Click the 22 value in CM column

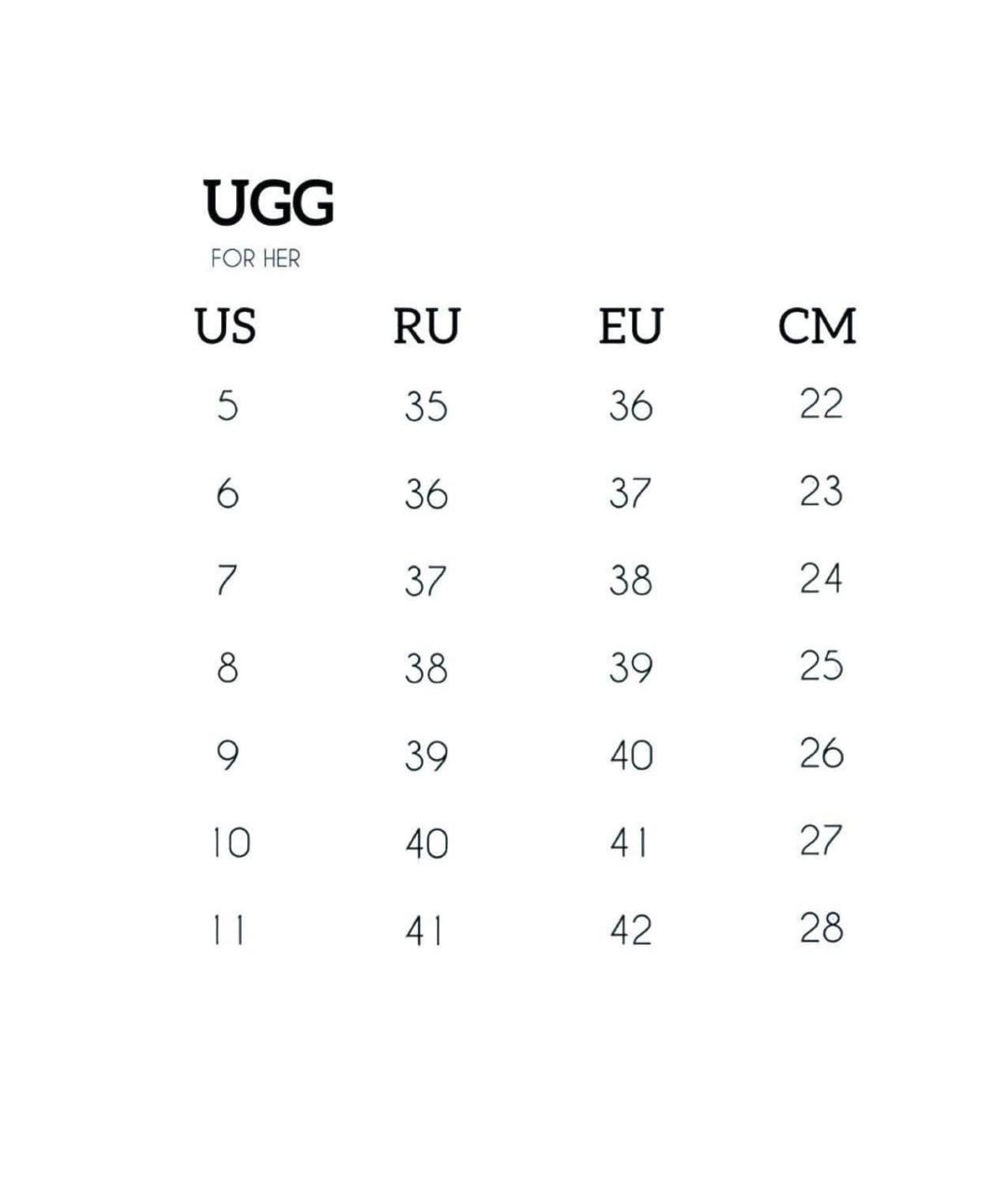(821, 403)
